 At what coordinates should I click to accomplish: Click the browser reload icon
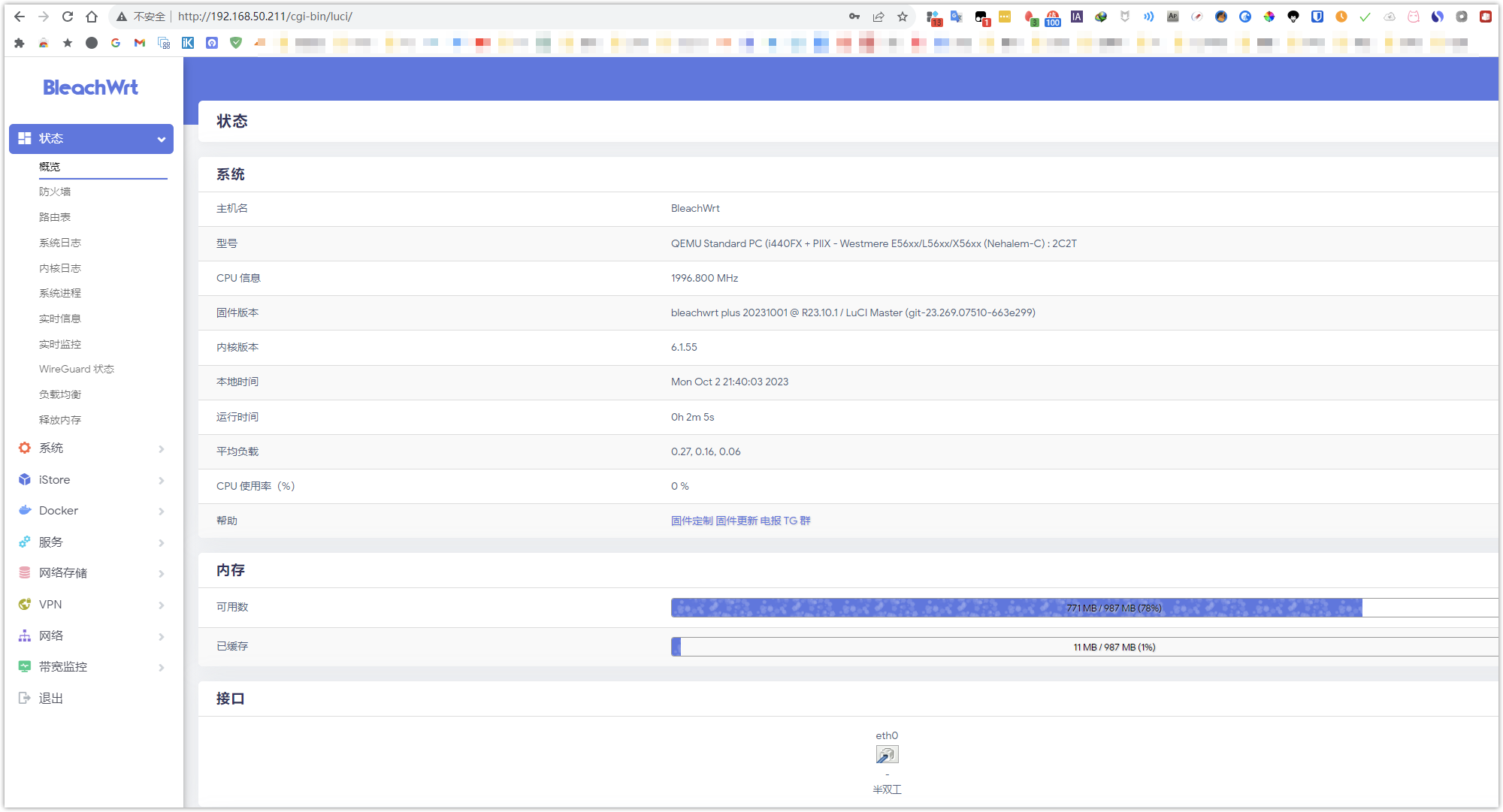tap(68, 17)
